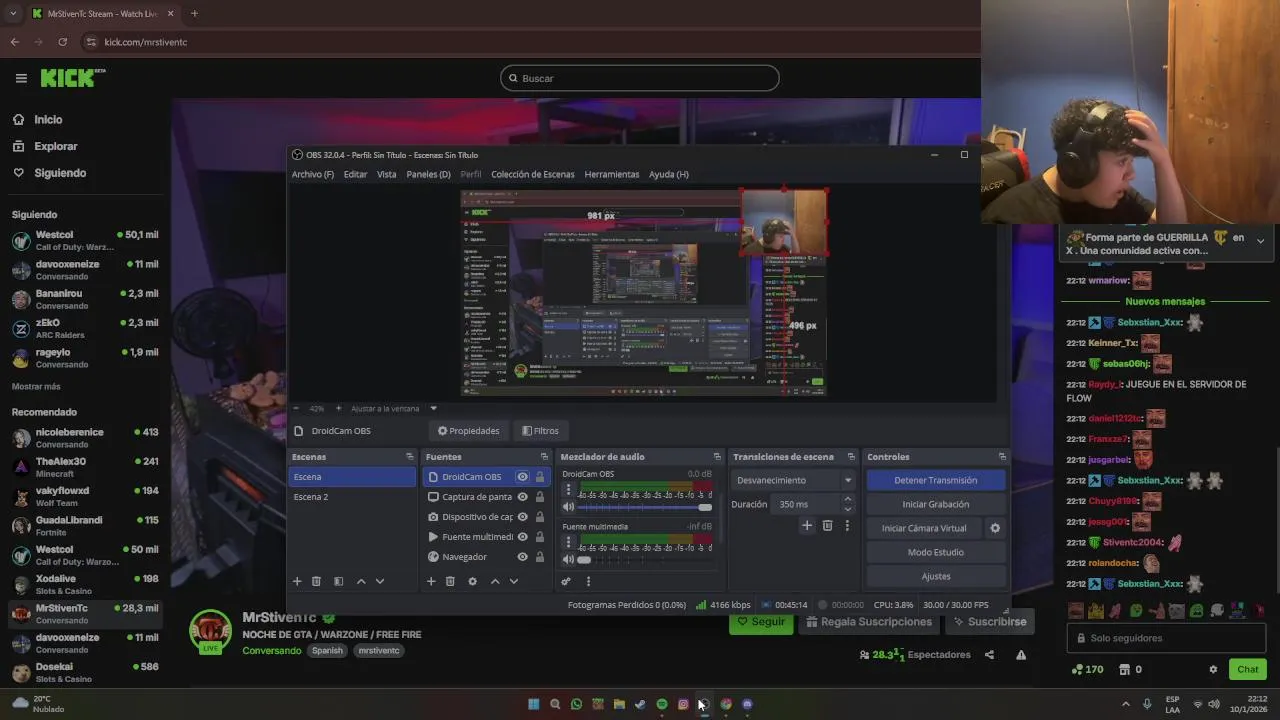Viewport: 1280px width, 720px height.
Task: Add a scene transition with plus icon
Action: (x=807, y=525)
